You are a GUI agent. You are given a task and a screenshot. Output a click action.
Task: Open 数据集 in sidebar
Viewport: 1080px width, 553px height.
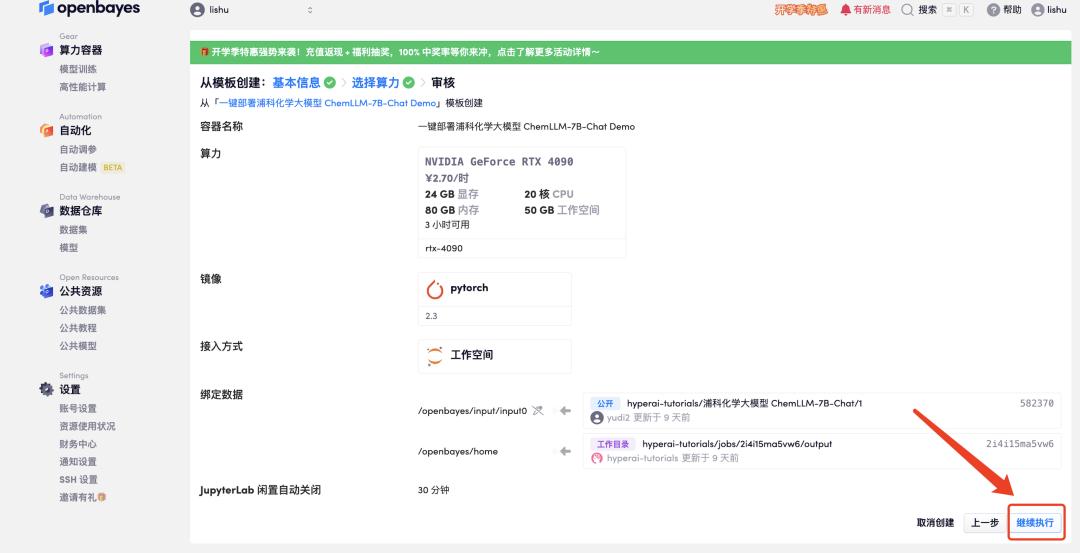click(73, 230)
